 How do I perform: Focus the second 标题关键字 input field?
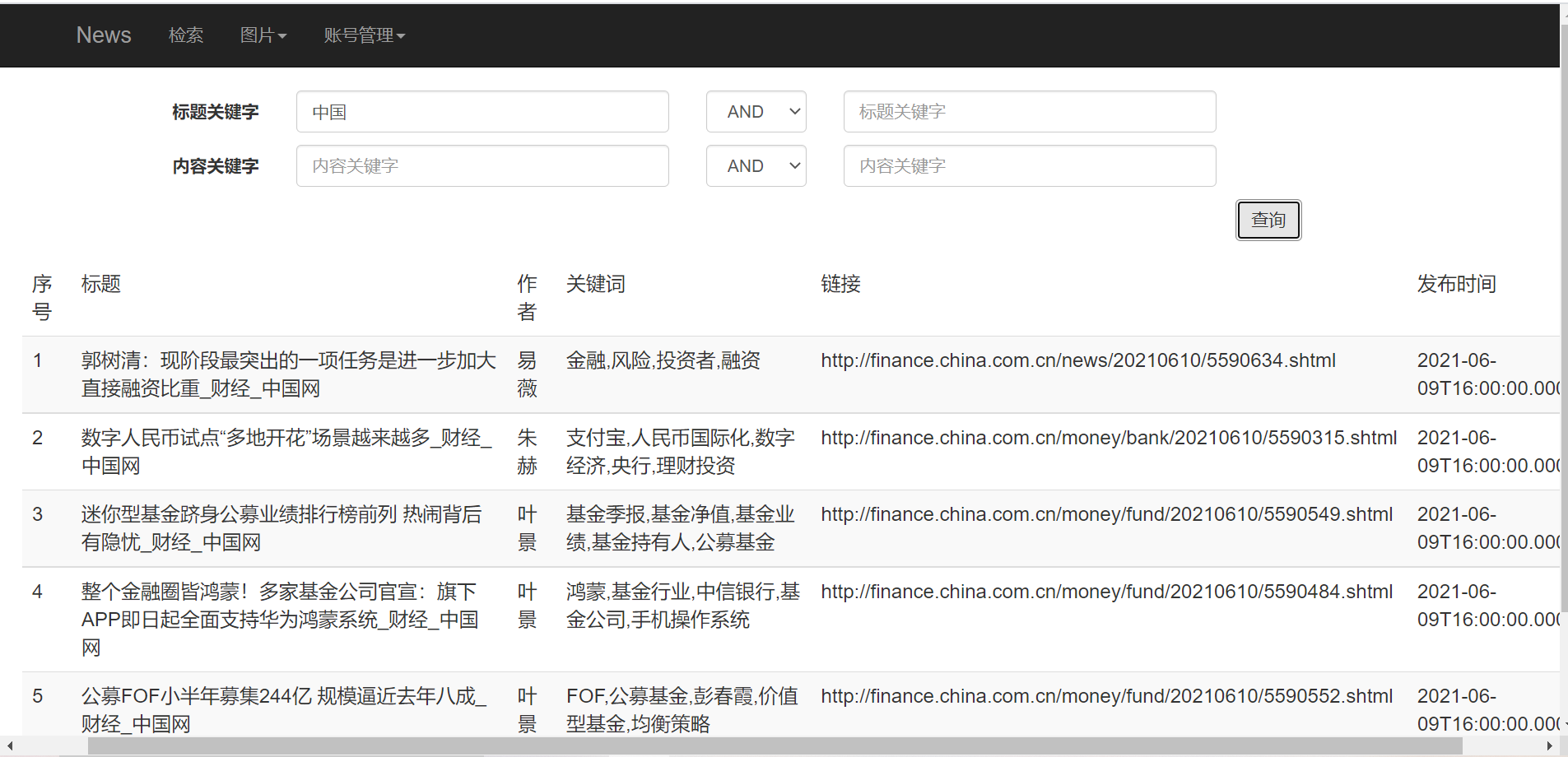tap(1030, 112)
